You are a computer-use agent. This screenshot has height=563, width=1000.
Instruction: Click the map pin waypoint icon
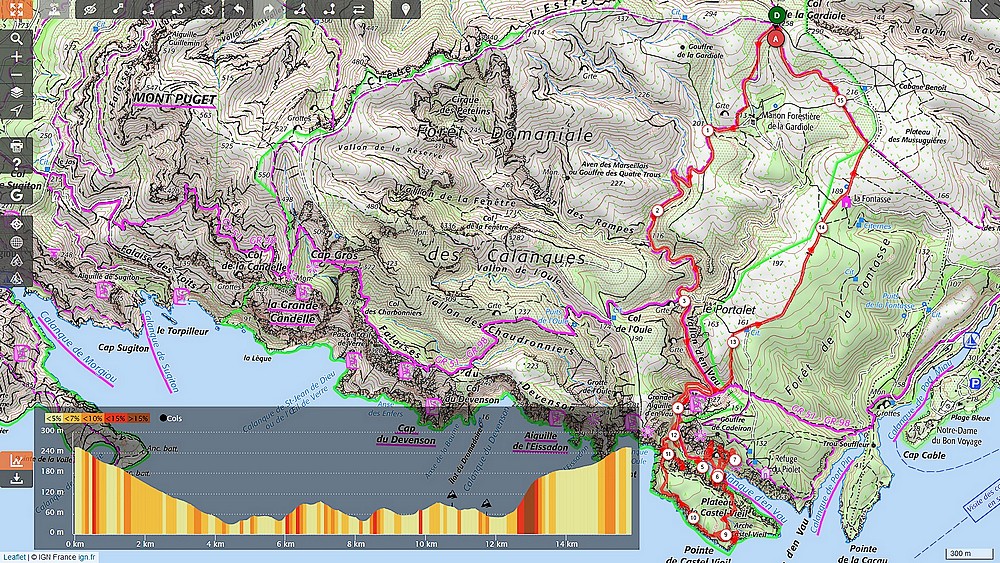(x=405, y=10)
